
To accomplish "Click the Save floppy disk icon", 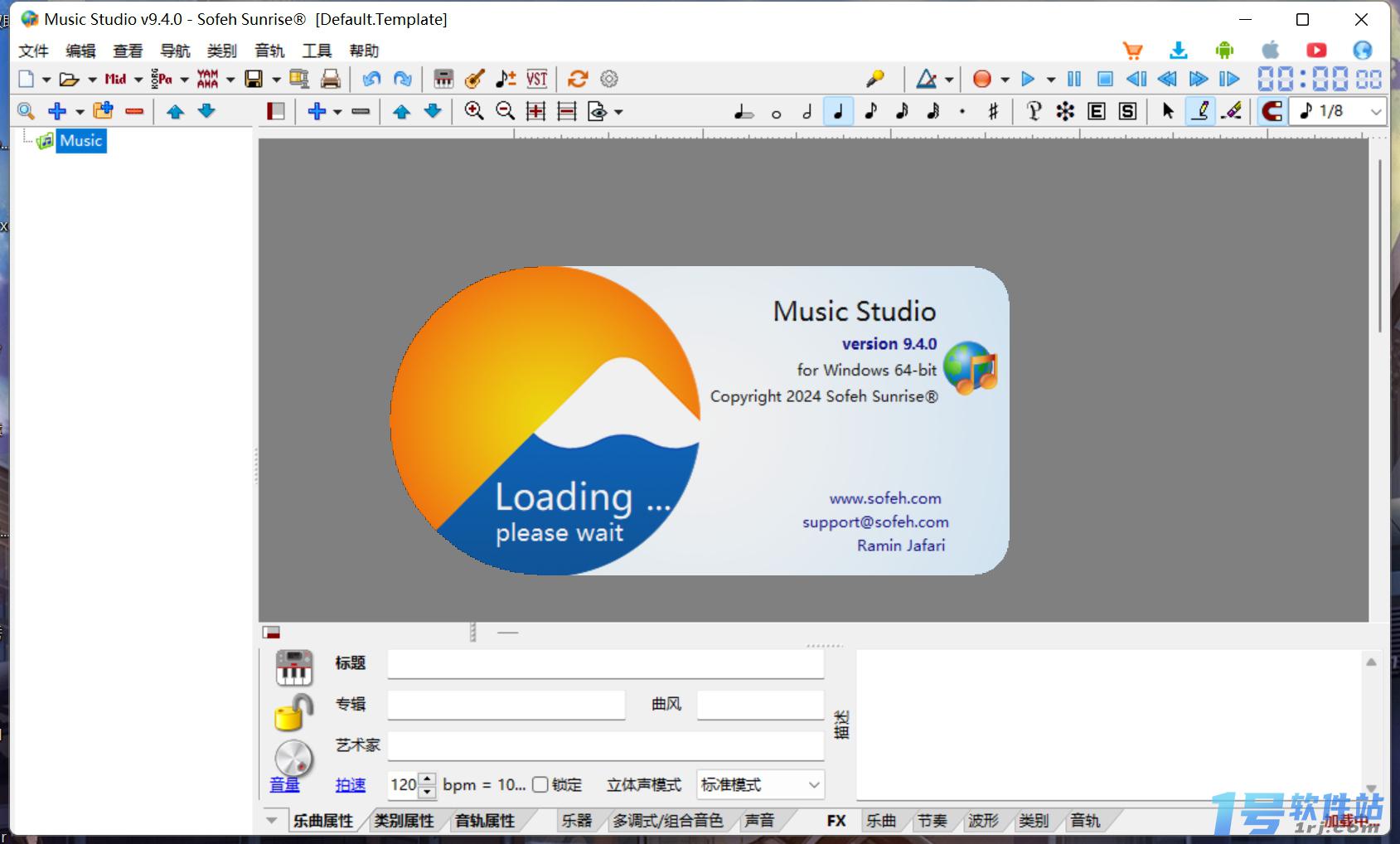I will click(x=254, y=79).
